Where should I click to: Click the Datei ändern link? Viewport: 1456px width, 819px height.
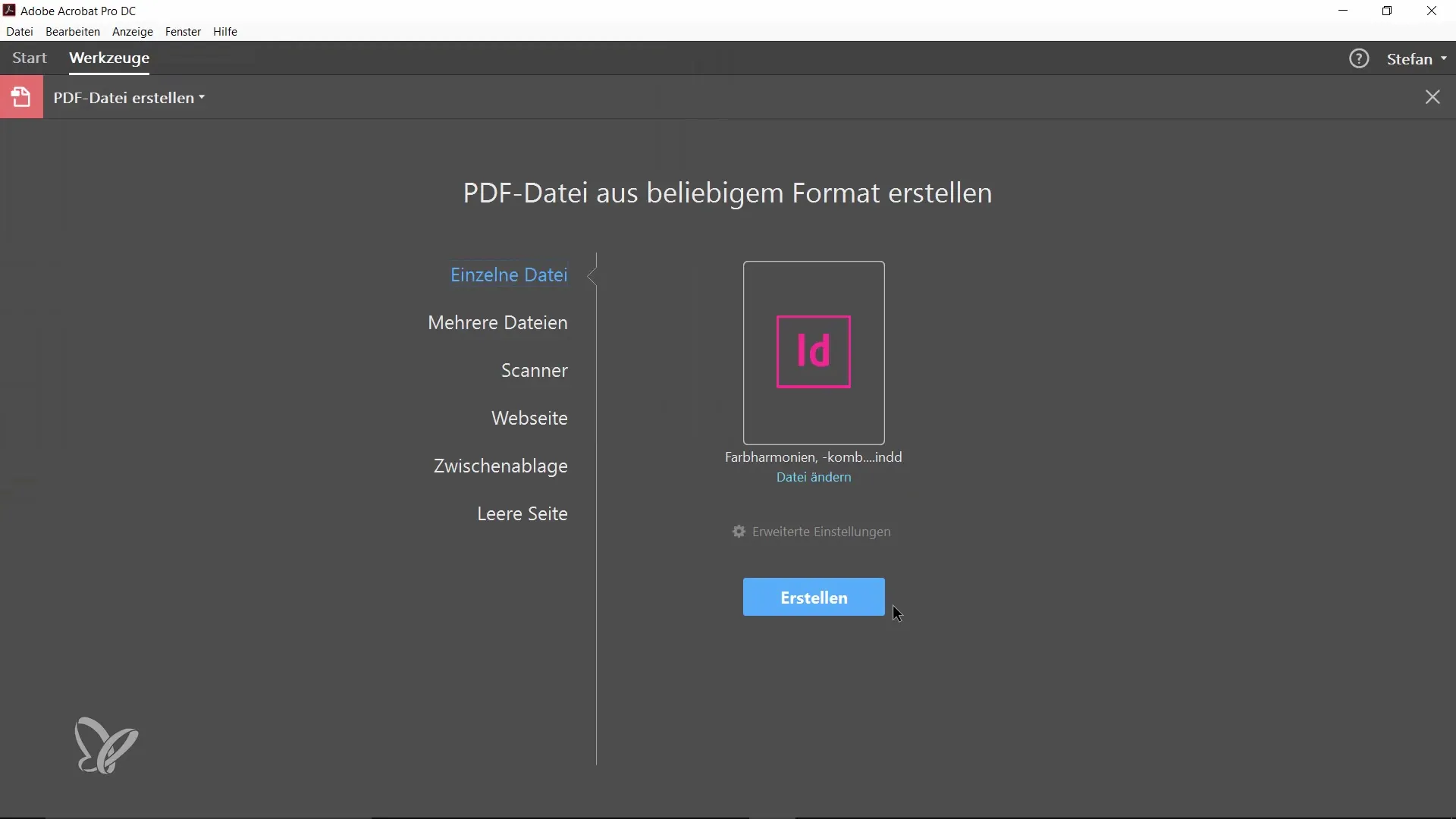[814, 477]
